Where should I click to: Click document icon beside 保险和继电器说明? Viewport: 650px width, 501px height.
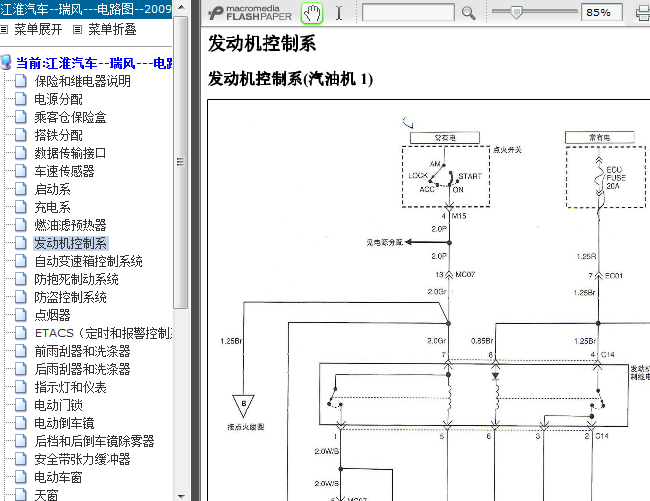[x=21, y=81]
